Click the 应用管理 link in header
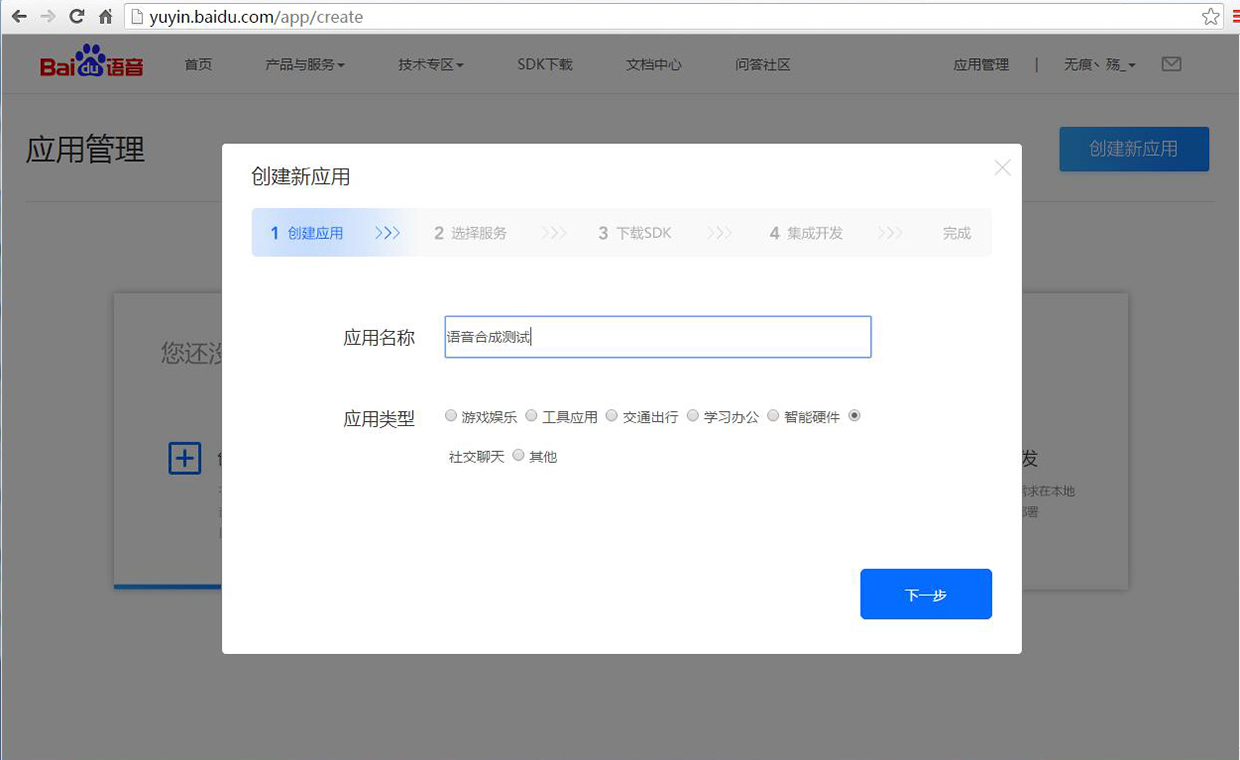 pyautogui.click(x=980, y=65)
